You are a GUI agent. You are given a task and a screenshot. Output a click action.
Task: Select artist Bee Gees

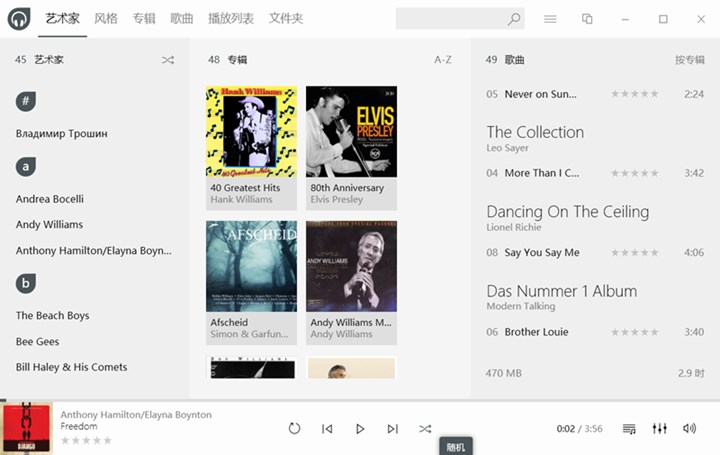point(37,342)
